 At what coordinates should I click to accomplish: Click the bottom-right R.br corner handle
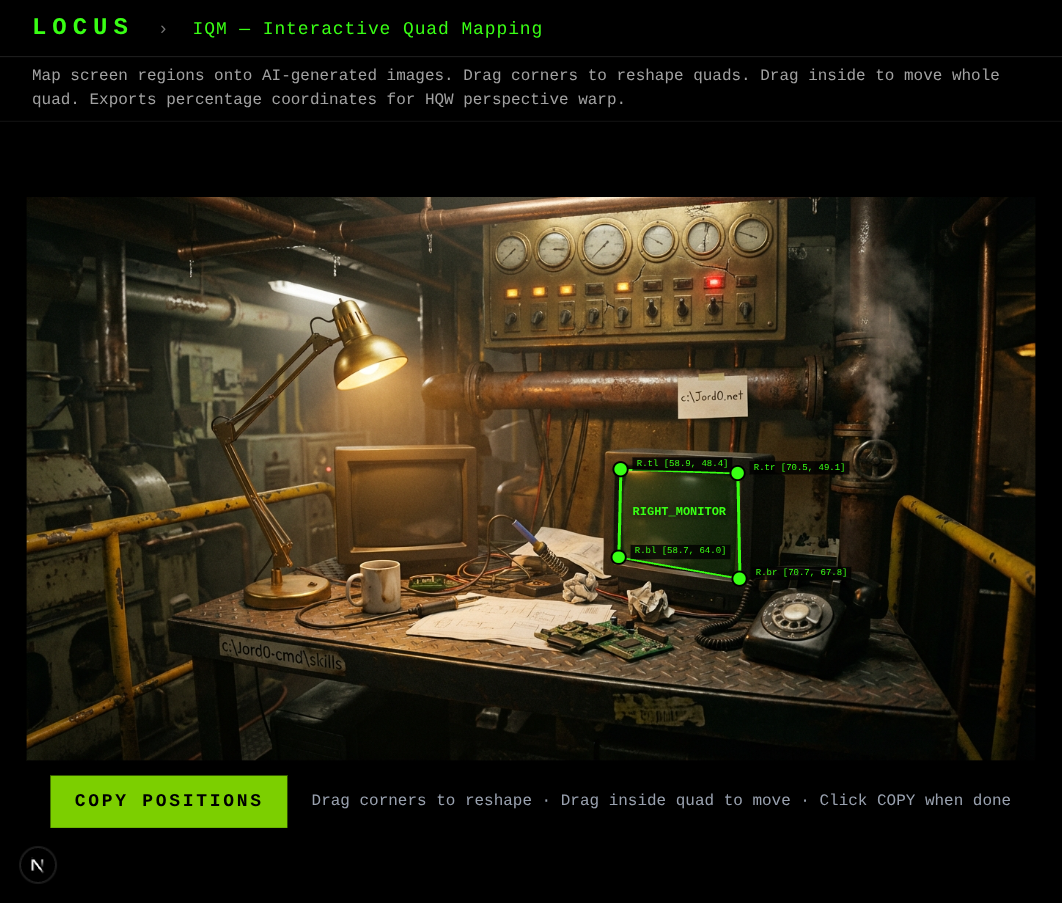tap(739, 578)
